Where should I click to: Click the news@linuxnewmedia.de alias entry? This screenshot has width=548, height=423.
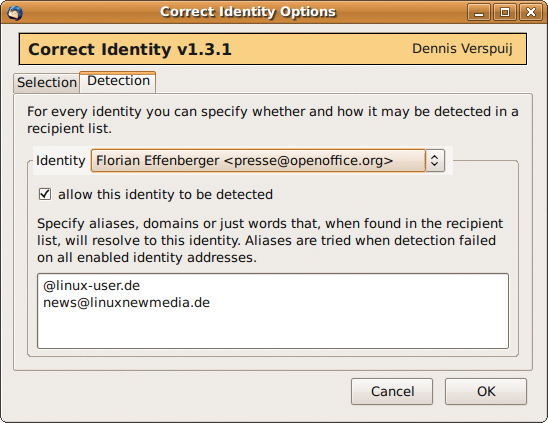tap(127, 303)
